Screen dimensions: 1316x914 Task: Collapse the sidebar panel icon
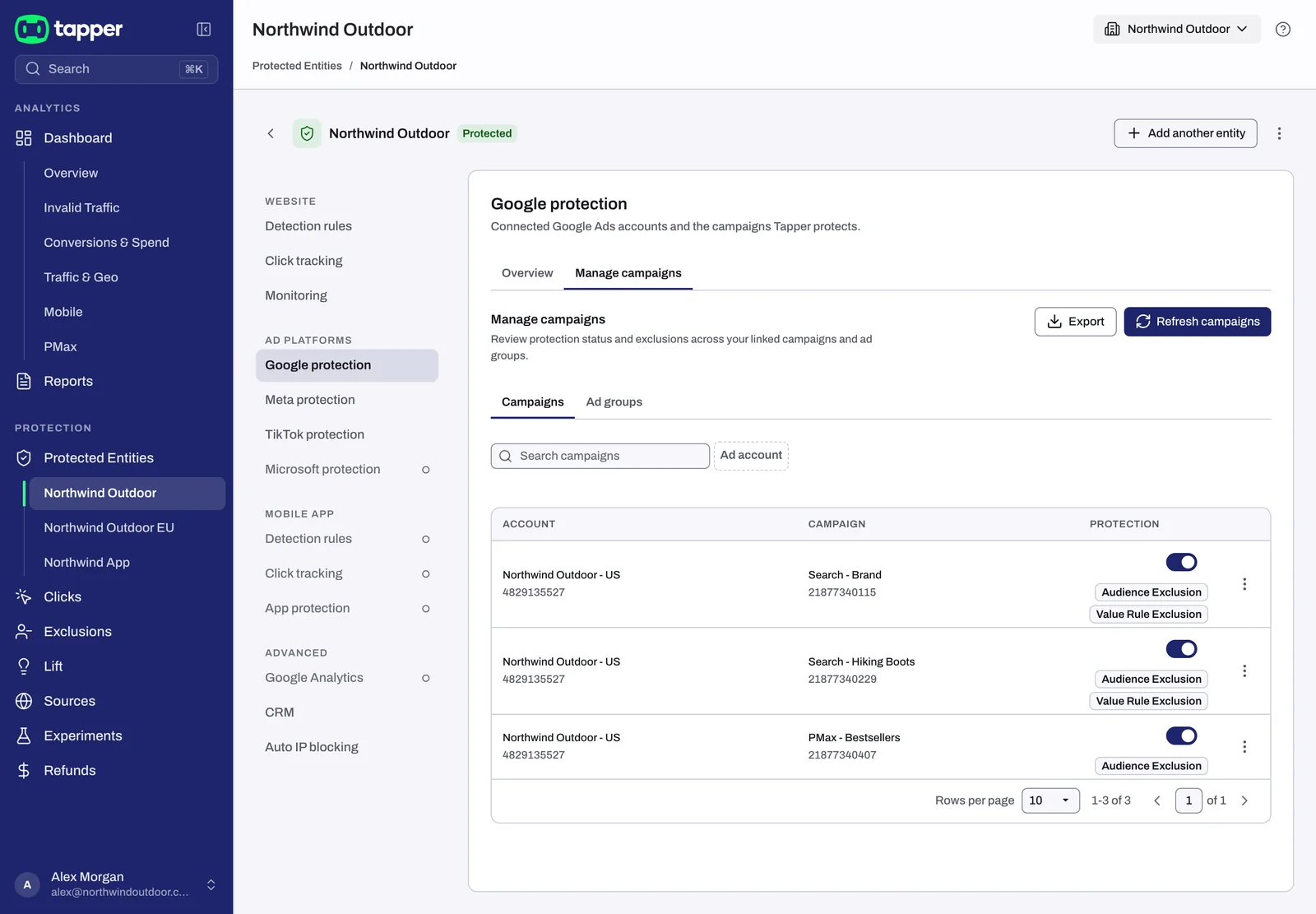[x=204, y=30]
